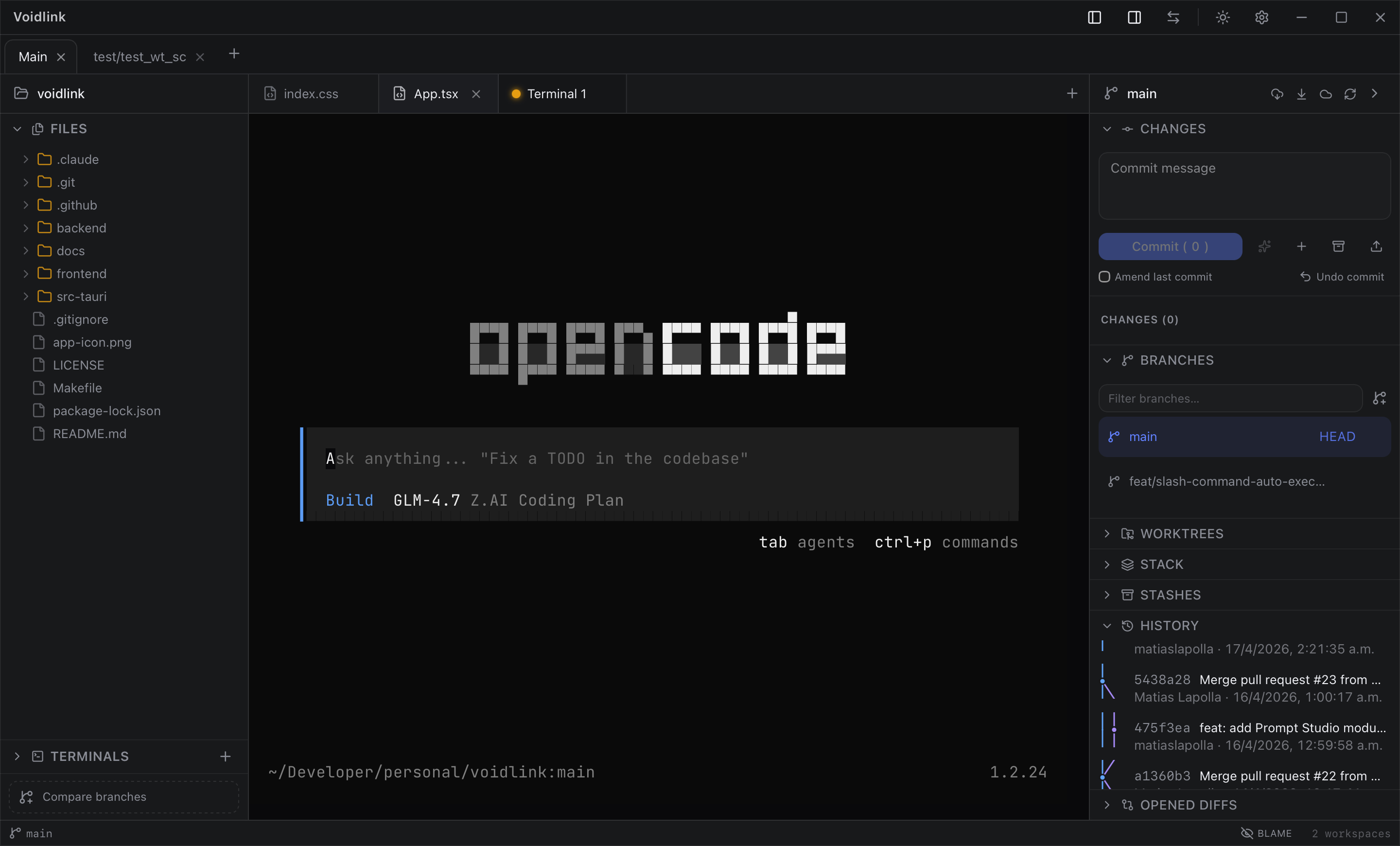Click Compare branches button

point(124,796)
